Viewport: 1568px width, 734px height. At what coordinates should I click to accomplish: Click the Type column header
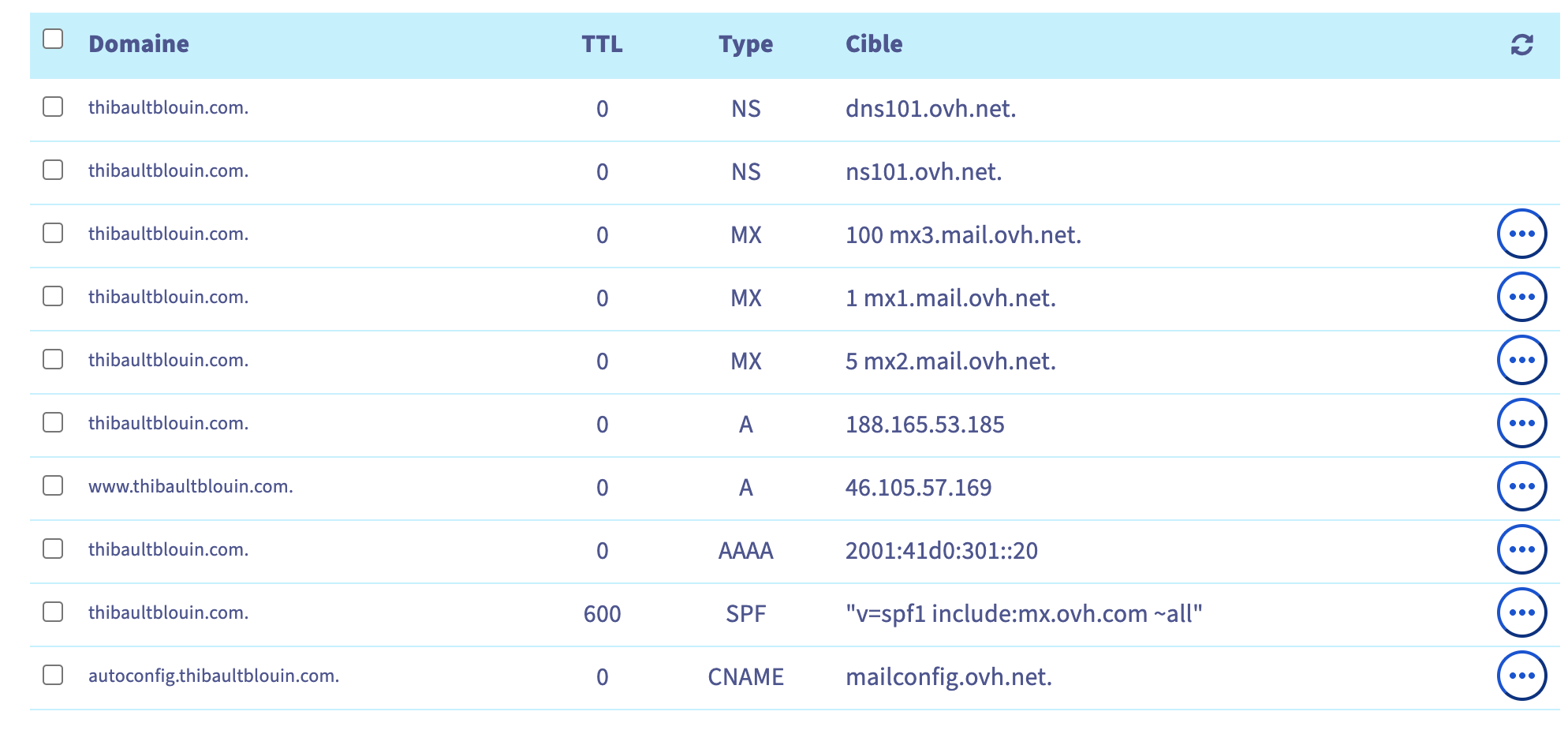pyautogui.click(x=745, y=44)
